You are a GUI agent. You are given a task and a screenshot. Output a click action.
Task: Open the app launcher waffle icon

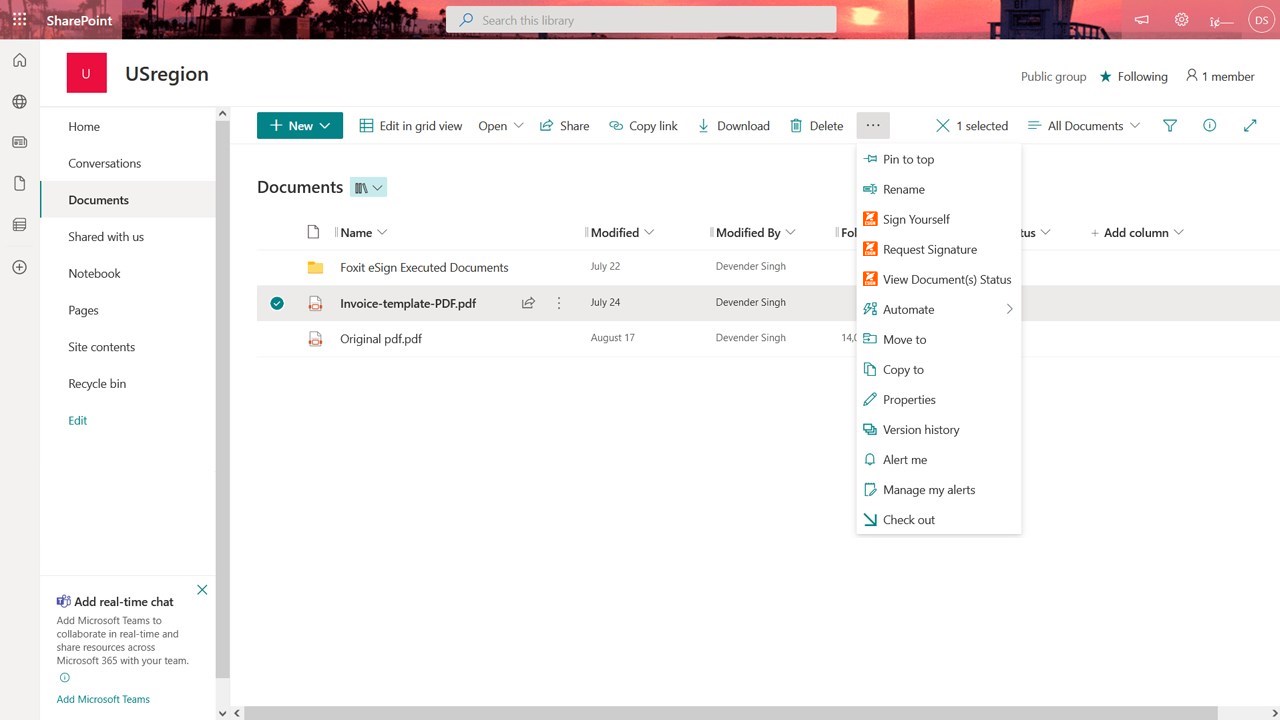[19, 19]
